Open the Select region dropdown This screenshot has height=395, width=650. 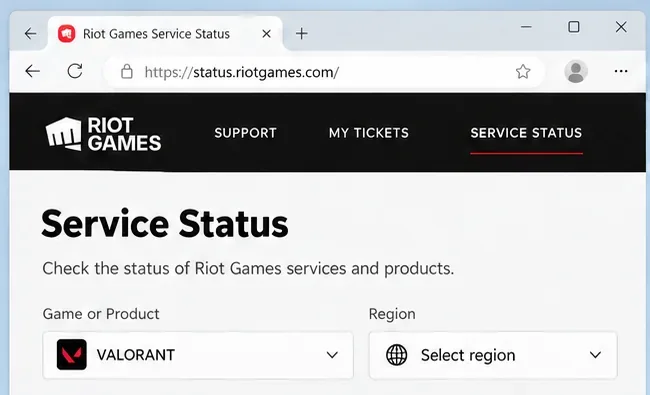[493, 355]
